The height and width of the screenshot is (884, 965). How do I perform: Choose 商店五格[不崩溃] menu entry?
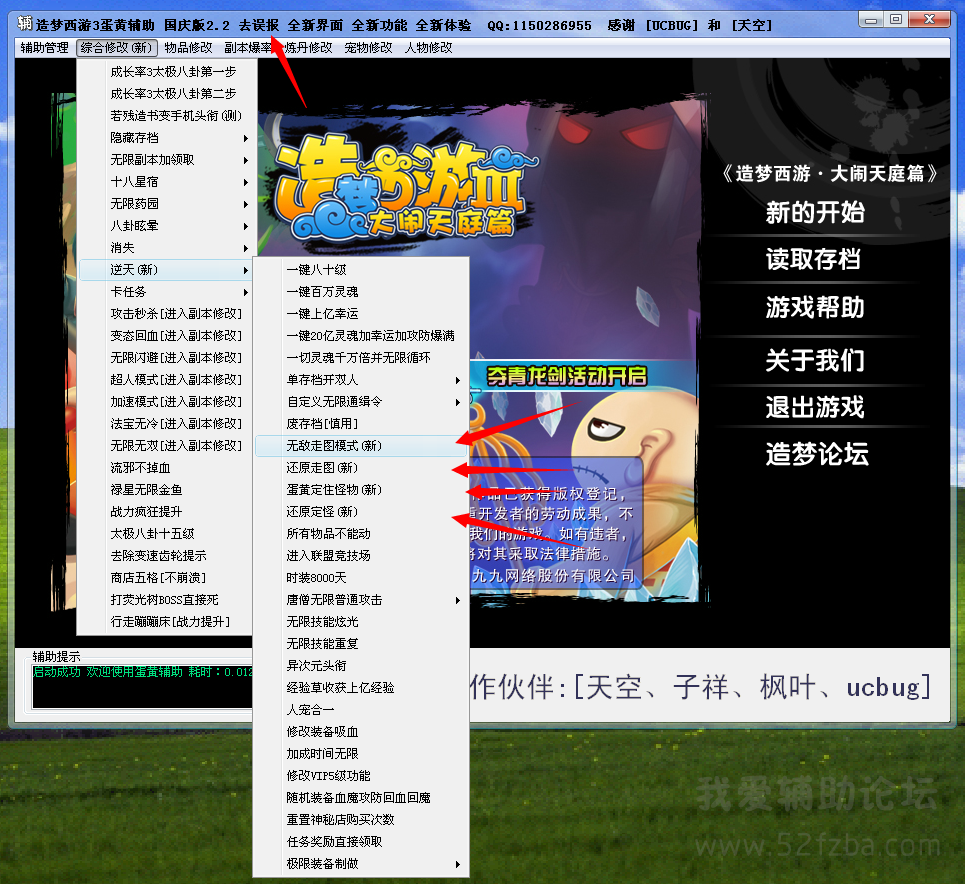(x=165, y=578)
